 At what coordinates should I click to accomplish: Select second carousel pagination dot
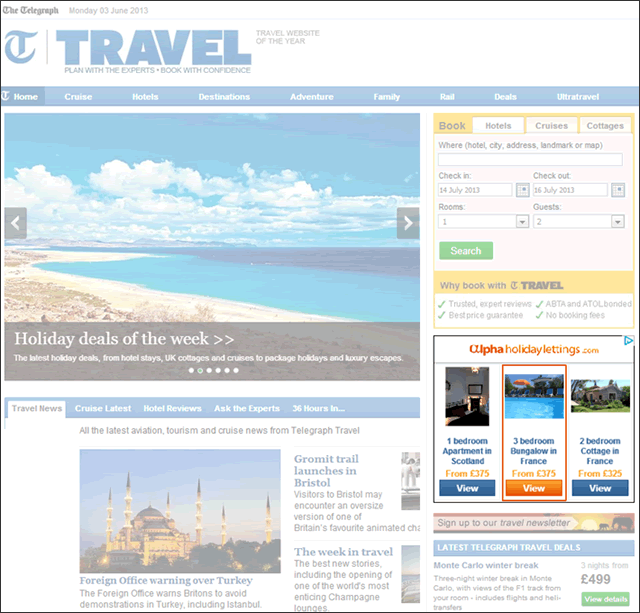(x=200, y=370)
